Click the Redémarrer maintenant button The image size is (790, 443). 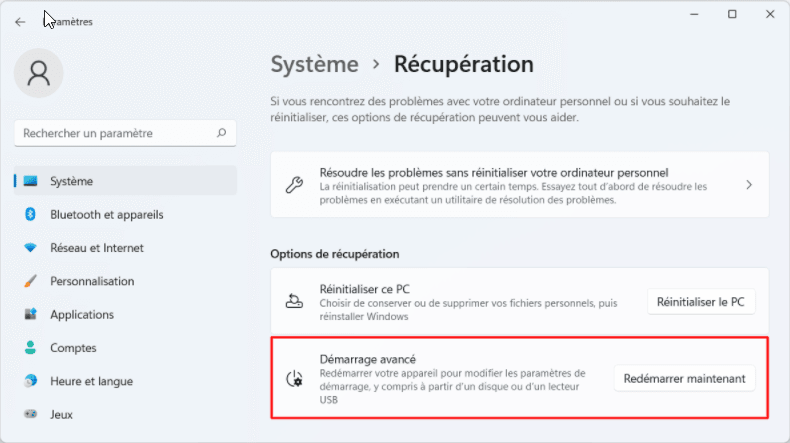tap(684, 379)
